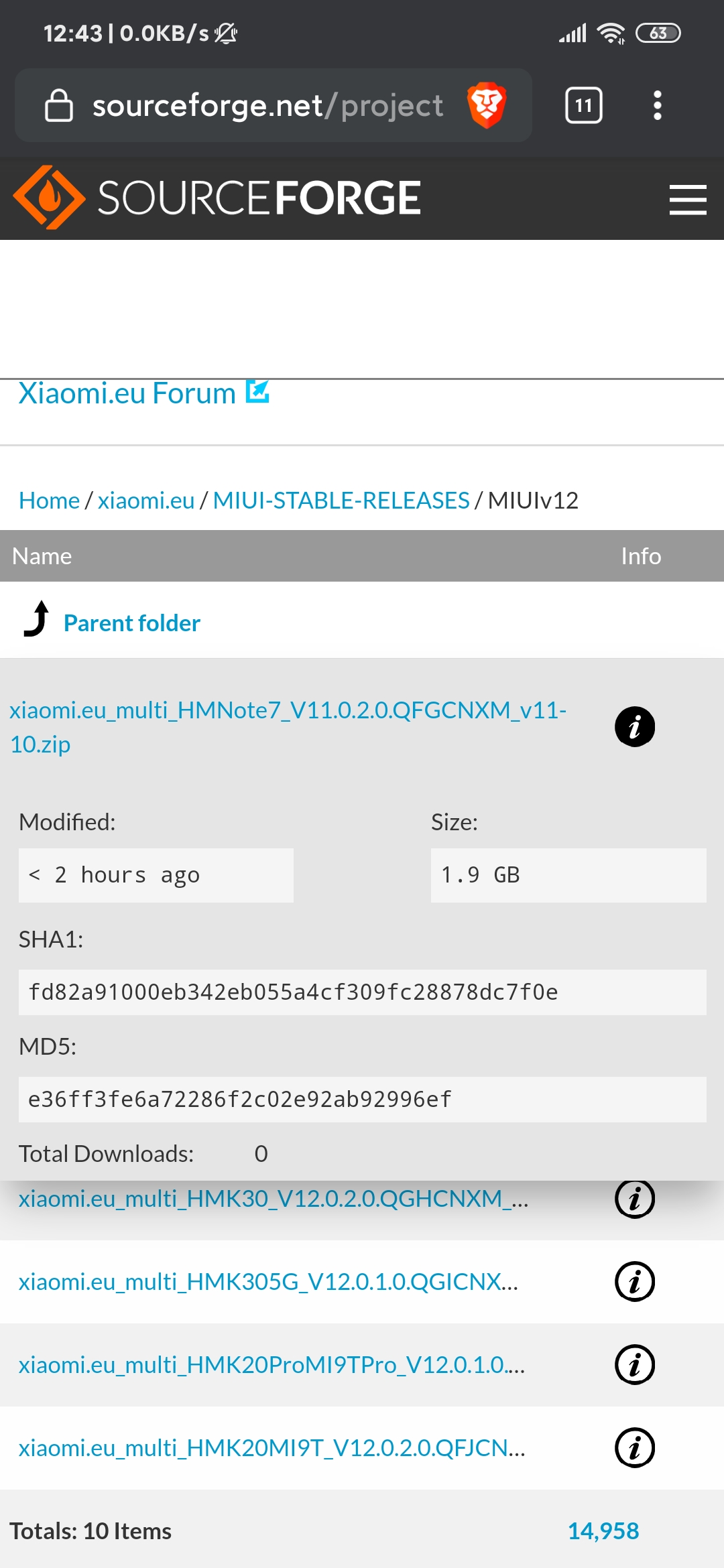This screenshot has width=724, height=1568.
Task: Go to the xiaomi.eu breadcrumb folder
Action: coord(146,501)
